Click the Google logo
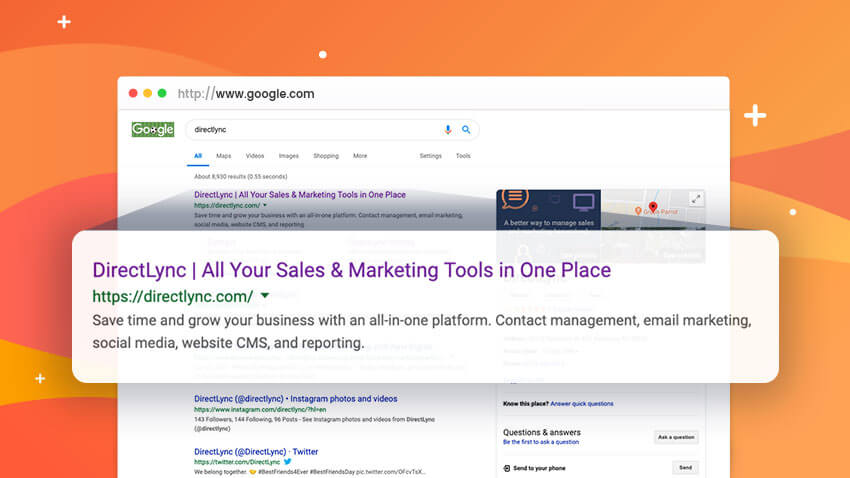The height and width of the screenshot is (478, 850). coord(153,130)
